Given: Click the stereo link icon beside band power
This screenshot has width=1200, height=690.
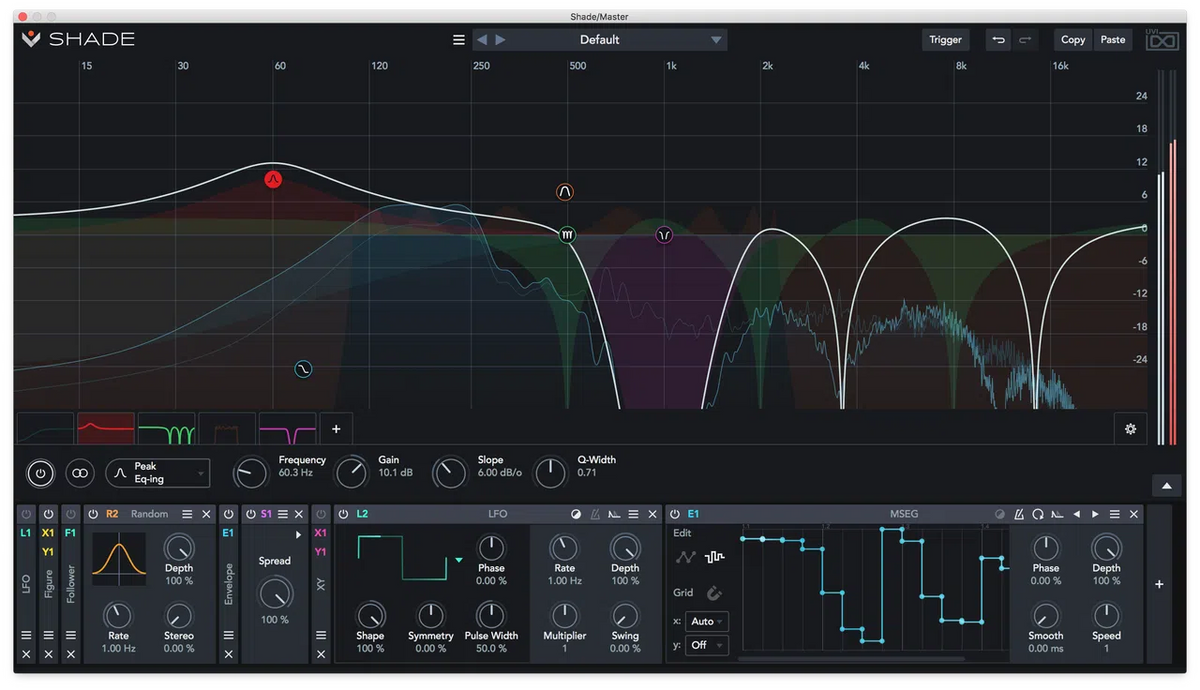Looking at the screenshot, I should (x=80, y=473).
